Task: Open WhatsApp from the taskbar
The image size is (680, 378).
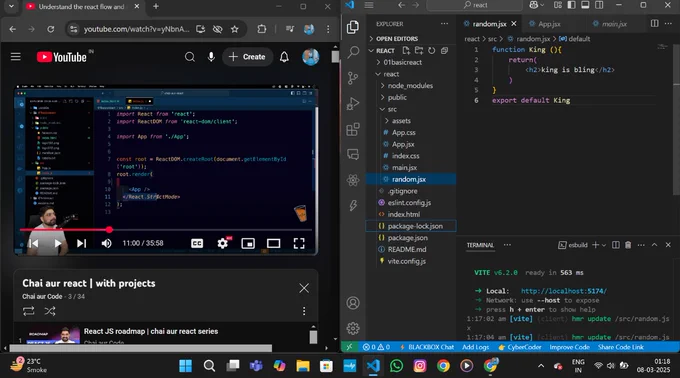Action: [396, 366]
